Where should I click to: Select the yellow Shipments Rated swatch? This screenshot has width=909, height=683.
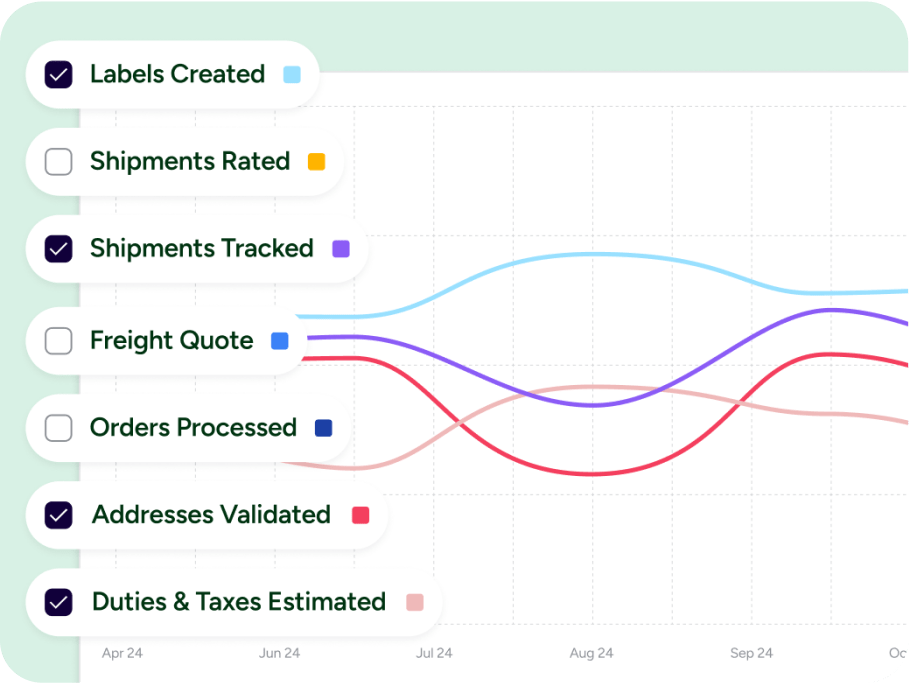pos(317,160)
